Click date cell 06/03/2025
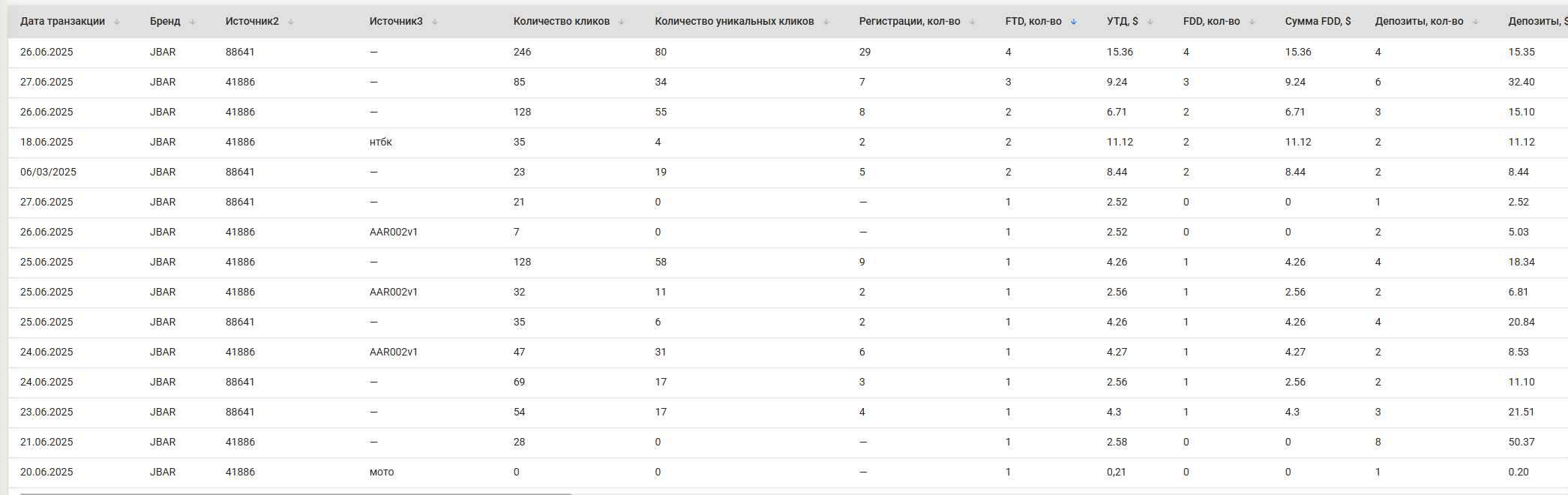 point(48,172)
